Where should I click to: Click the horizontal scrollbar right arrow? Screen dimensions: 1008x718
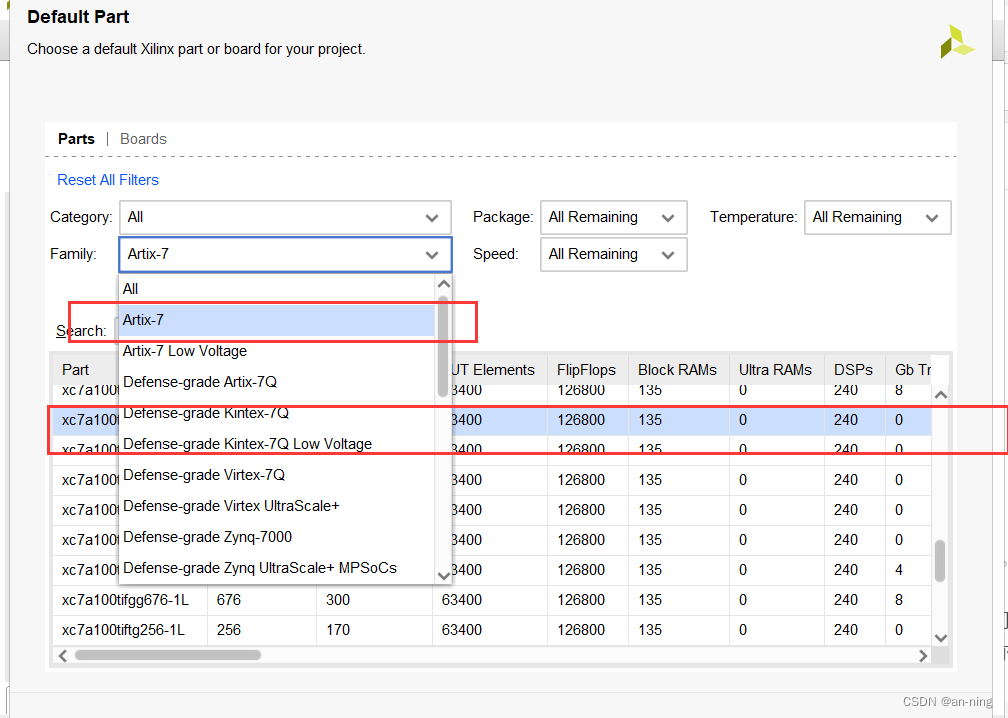923,656
